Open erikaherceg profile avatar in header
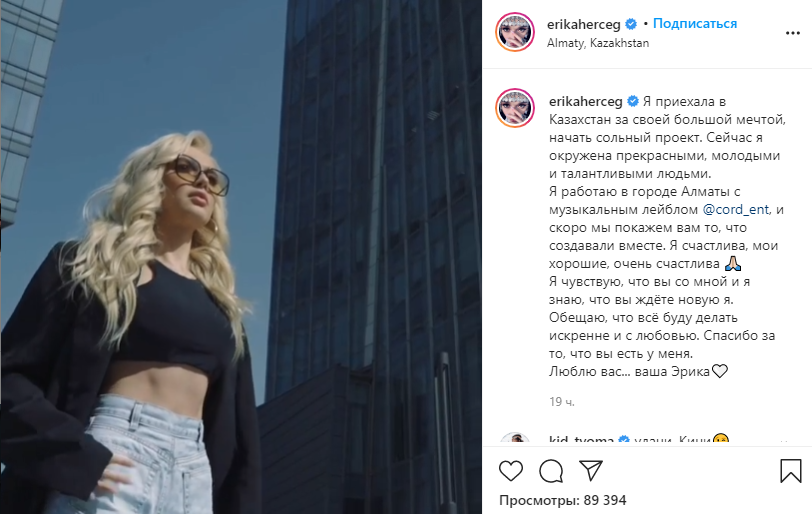Viewport: 812px width, 514px height. (x=515, y=32)
